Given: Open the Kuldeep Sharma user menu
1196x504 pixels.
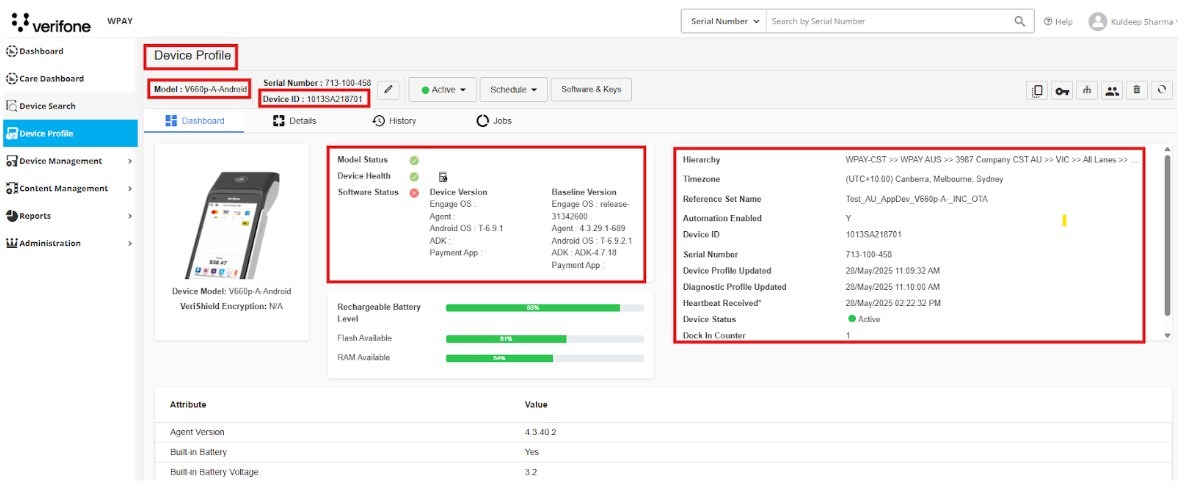Looking at the screenshot, I should [x=1141, y=21].
